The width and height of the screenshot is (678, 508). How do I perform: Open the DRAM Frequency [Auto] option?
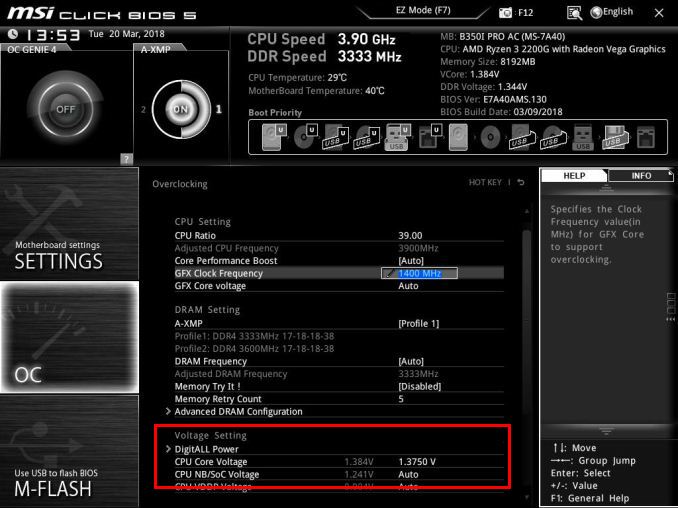tap(411, 361)
